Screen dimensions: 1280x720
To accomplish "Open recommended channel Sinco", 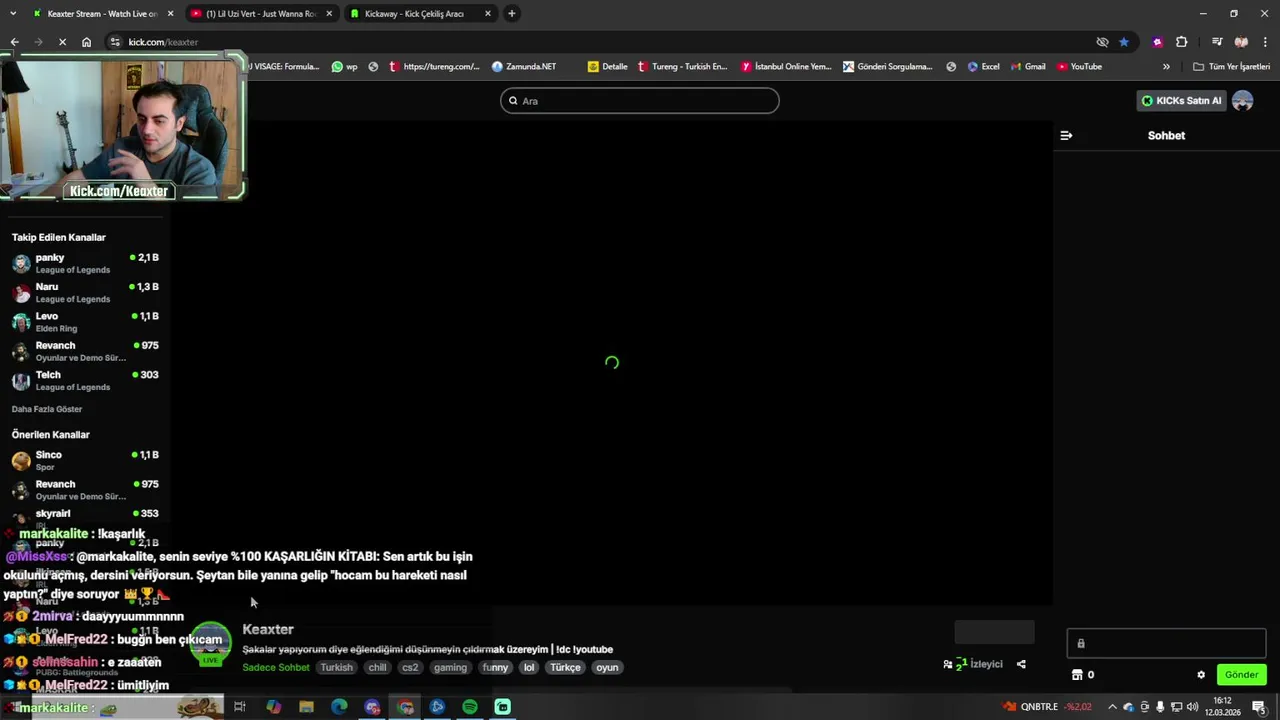I will [x=86, y=460].
